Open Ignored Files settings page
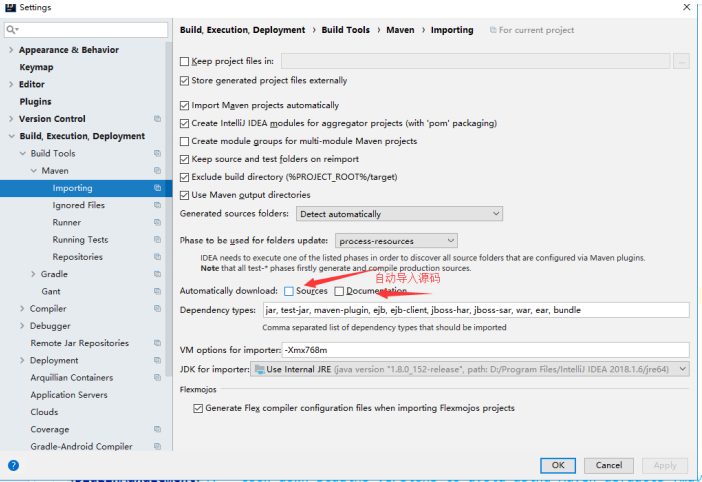 click(x=78, y=205)
